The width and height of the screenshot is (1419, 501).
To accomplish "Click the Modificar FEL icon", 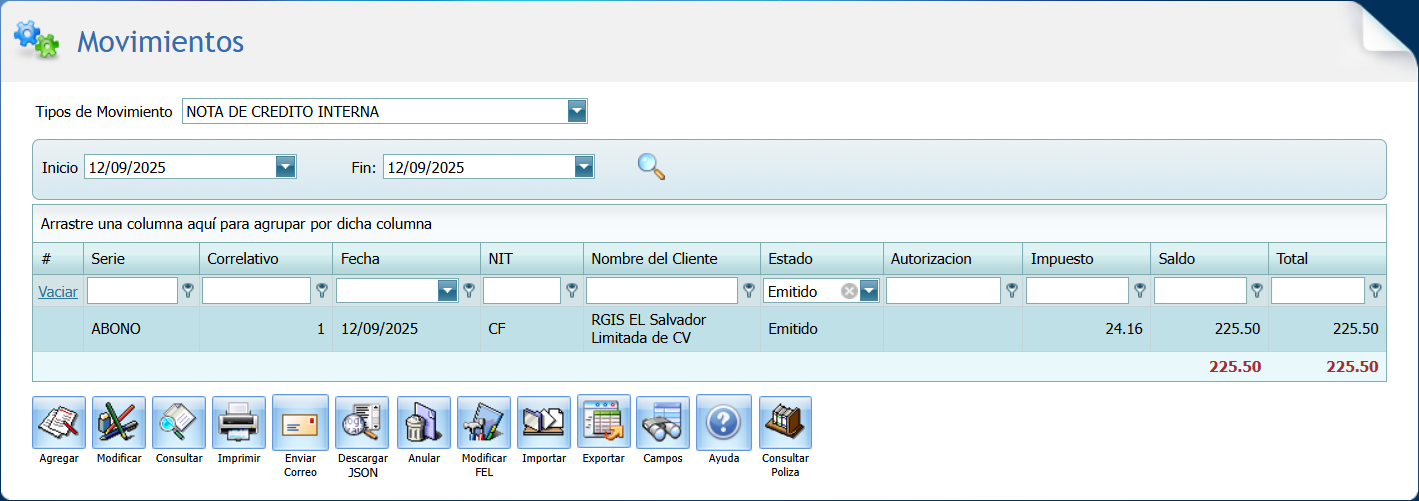I will coord(484,423).
